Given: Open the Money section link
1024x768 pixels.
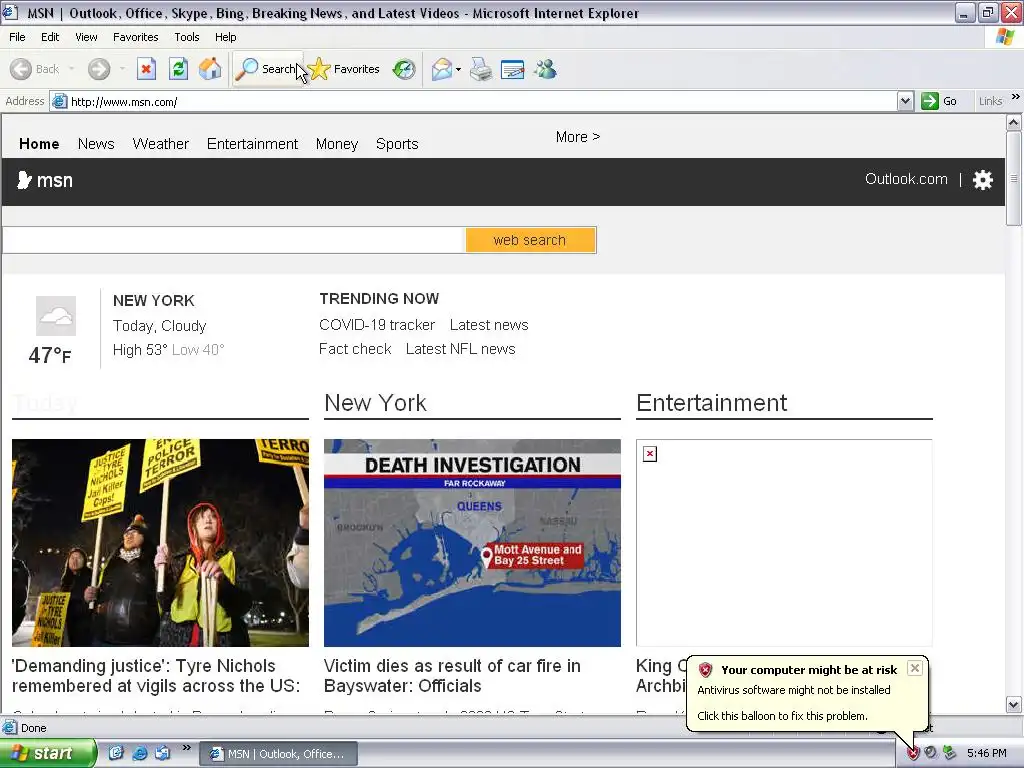Looking at the screenshot, I should click(337, 144).
